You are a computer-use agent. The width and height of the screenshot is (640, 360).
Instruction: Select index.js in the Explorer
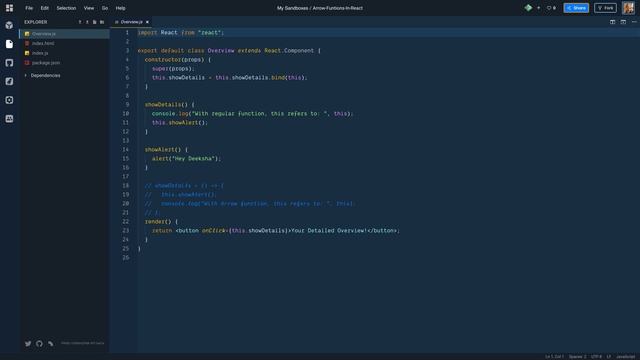point(64,53)
